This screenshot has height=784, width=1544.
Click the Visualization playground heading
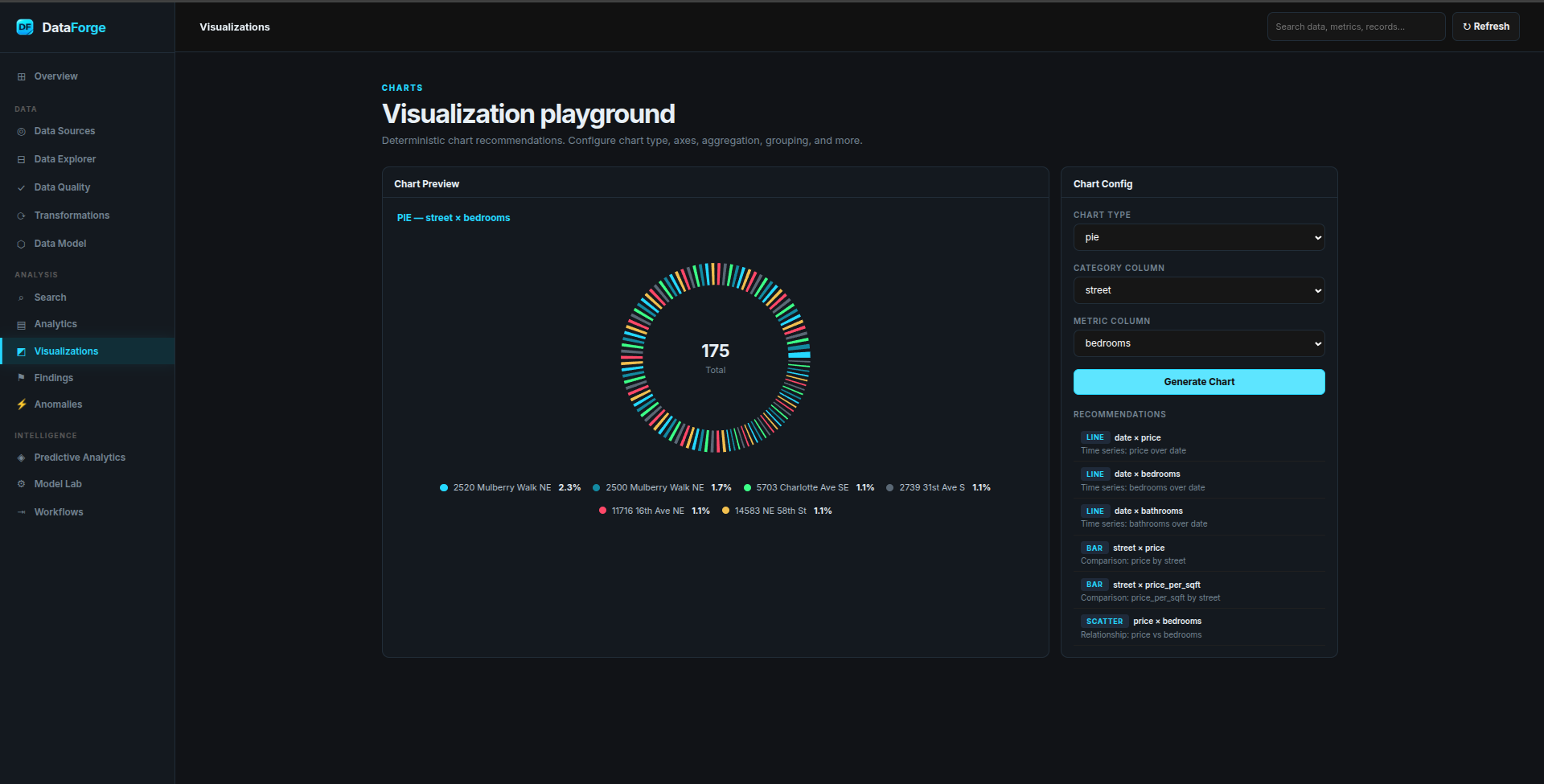point(528,114)
